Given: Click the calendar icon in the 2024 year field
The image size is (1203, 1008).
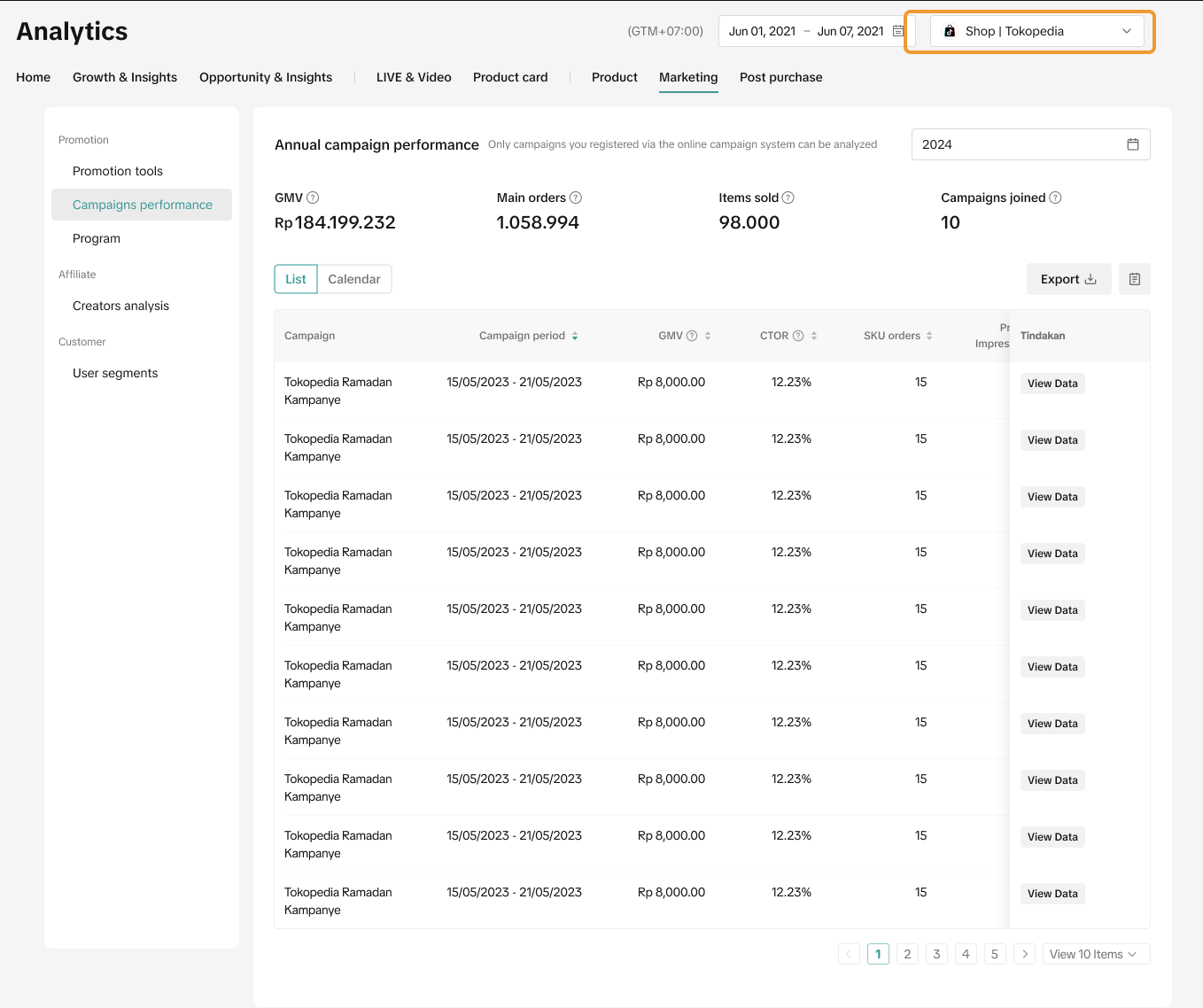Looking at the screenshot, I should pos(1132,144).
